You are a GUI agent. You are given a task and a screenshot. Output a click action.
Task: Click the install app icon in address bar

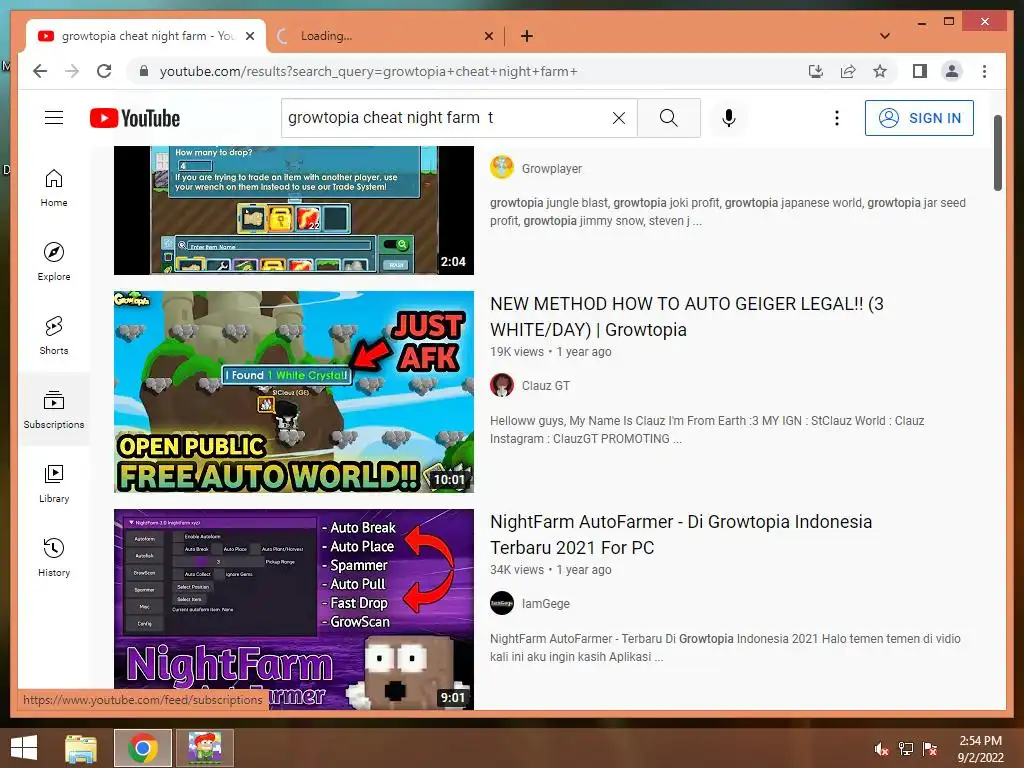click(x=816, y=71)
